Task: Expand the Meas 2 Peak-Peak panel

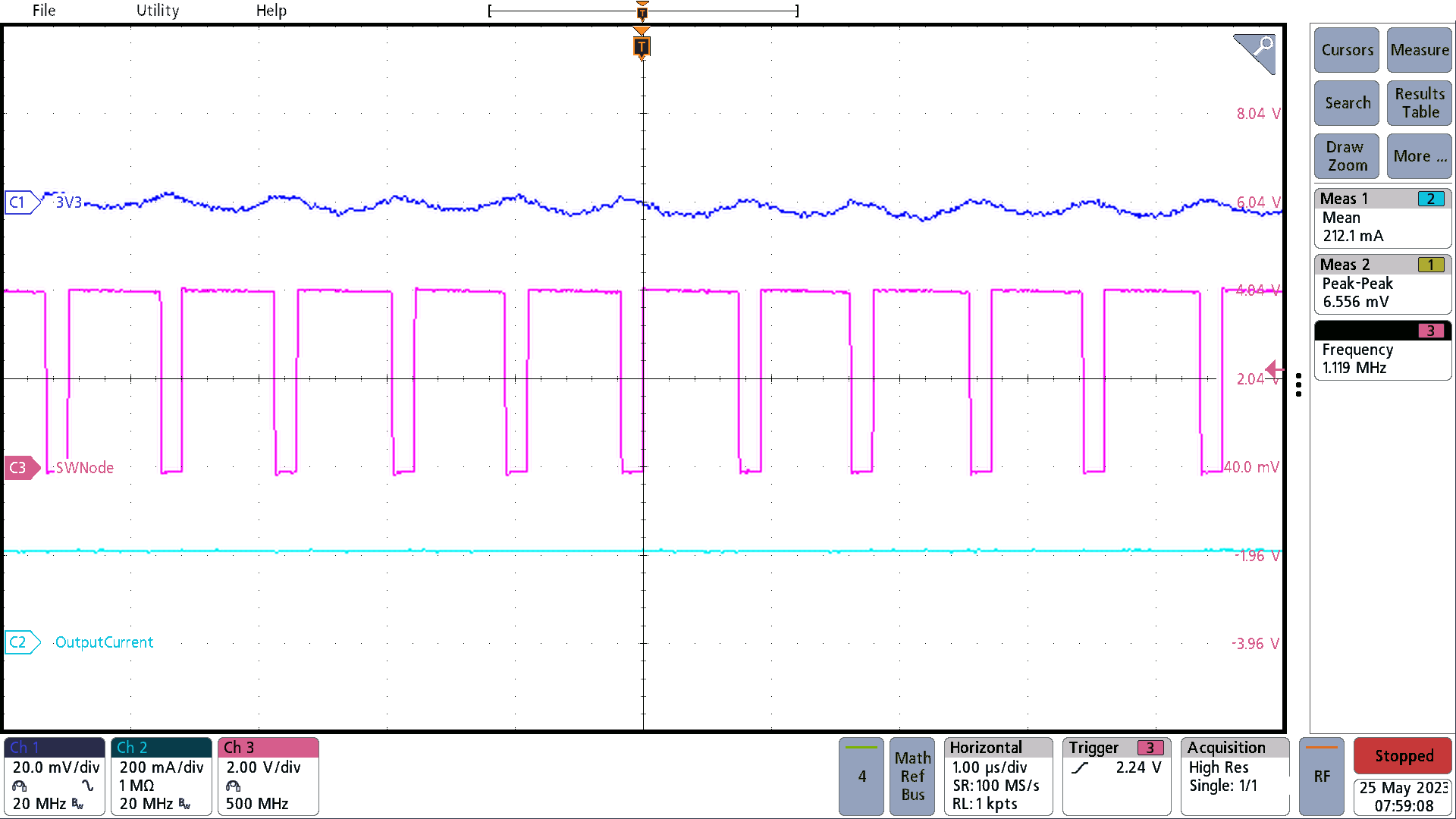Action: click(x=1382, y=284)
